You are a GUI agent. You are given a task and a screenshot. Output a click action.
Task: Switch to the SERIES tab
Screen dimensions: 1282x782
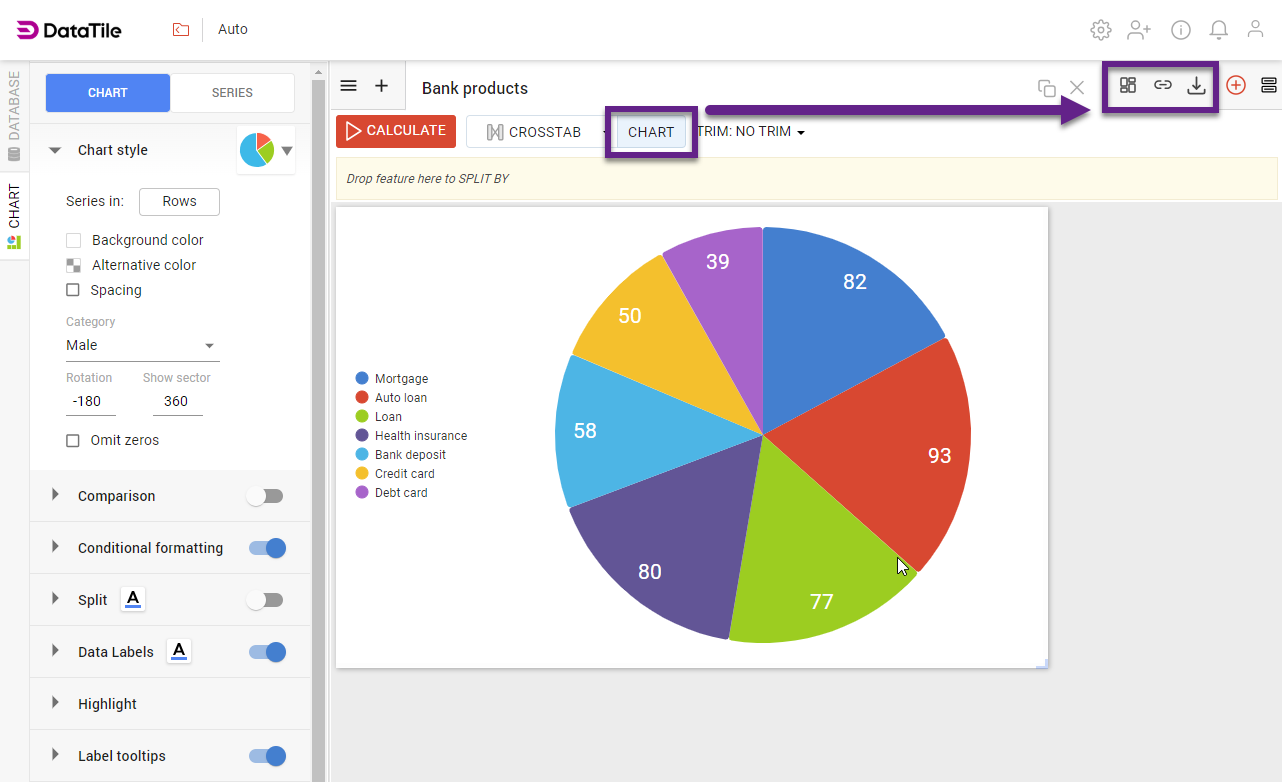pyautogui.click(x=232, y=93)
